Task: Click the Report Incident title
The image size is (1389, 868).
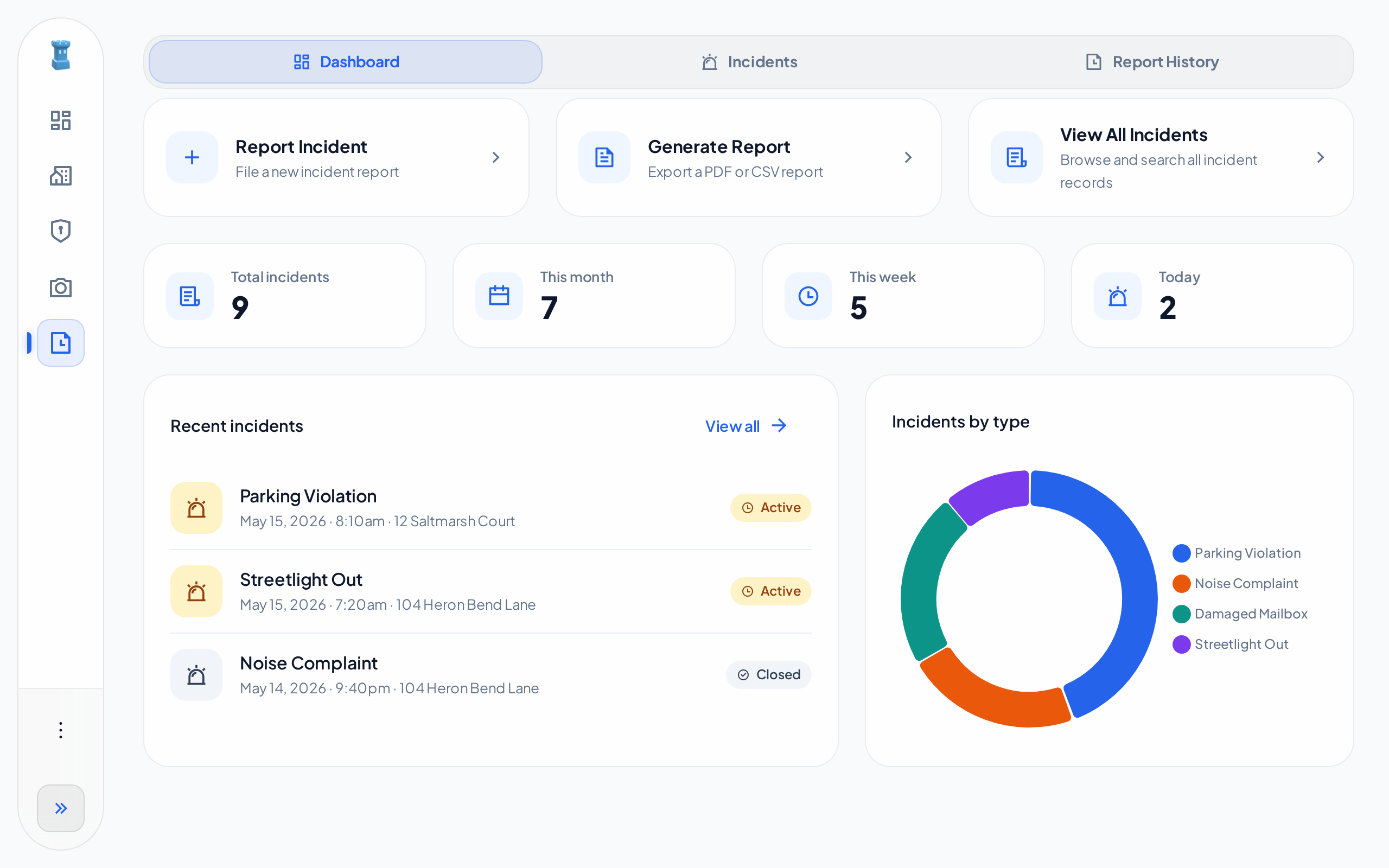Action: (301, 147)
